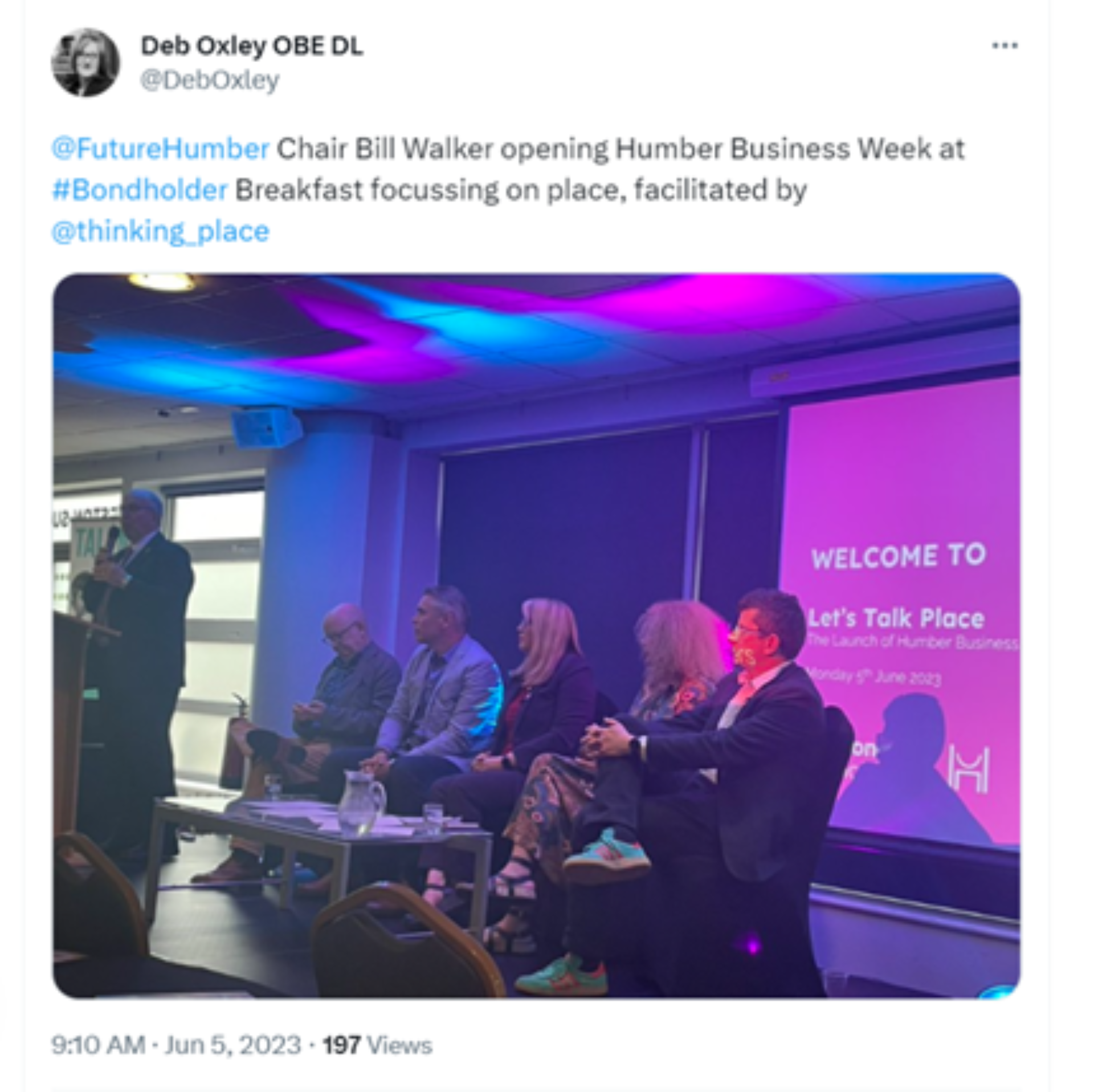Open the three-dot more options menu
Image resolution: width=1094 pixels, height=1092 pixels.
[1005, 46]
